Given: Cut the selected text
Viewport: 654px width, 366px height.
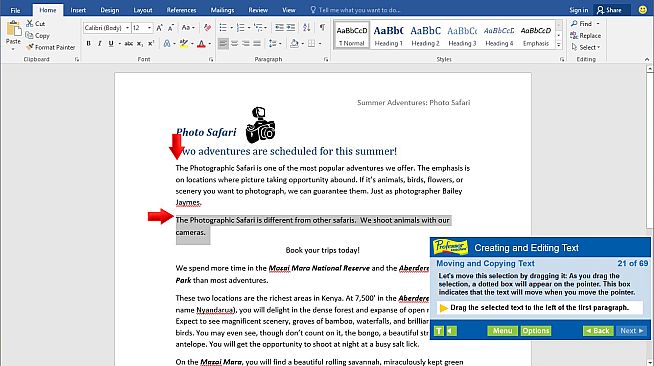Looking at the screenshot, I should [35, 24].
